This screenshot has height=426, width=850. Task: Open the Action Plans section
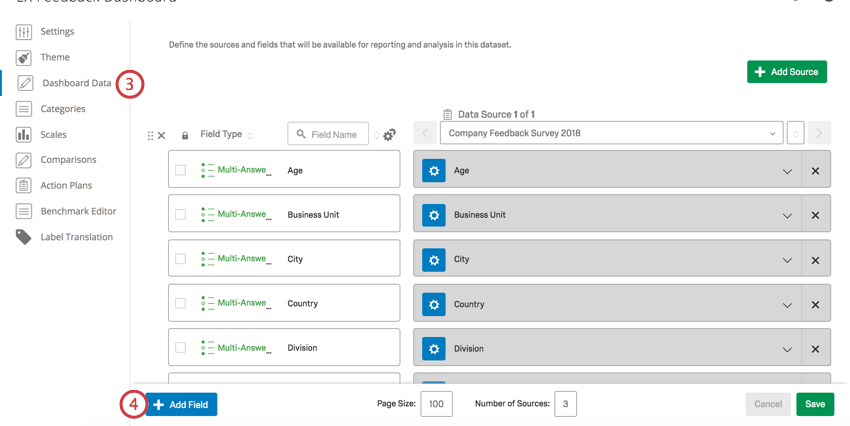pyautogui.click(x=66, y=185)
